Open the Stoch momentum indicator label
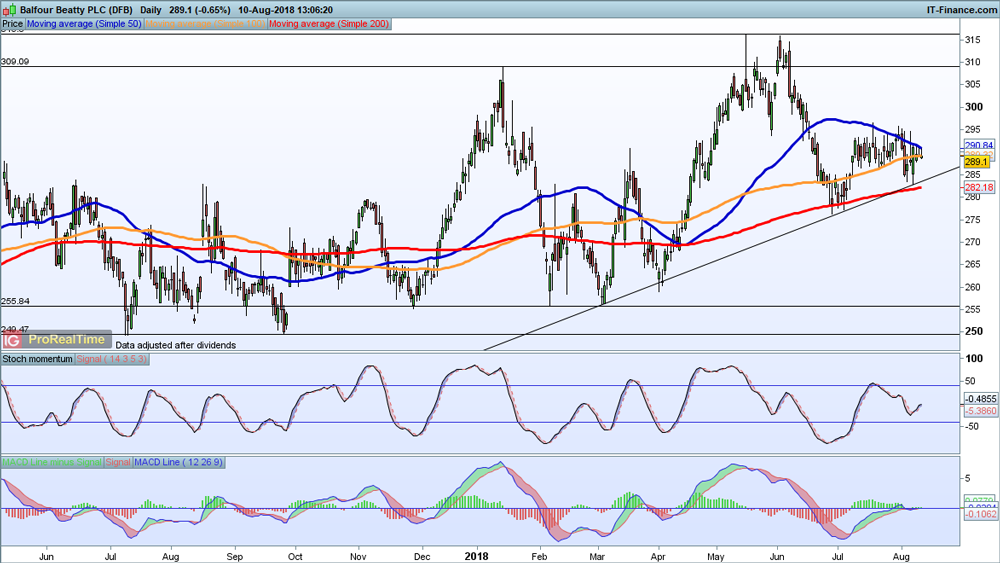The width and height of the screenshot is (1000, 563). (37, 359)
